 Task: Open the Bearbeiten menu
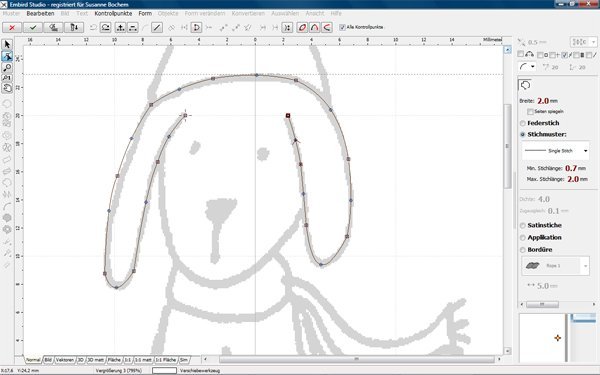click(x=40, y=13)
